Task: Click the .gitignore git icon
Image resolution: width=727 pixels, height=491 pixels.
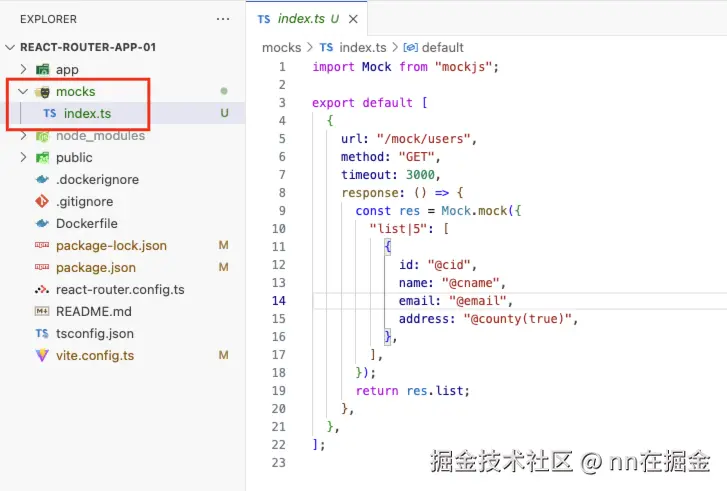Action: [42, 201]
